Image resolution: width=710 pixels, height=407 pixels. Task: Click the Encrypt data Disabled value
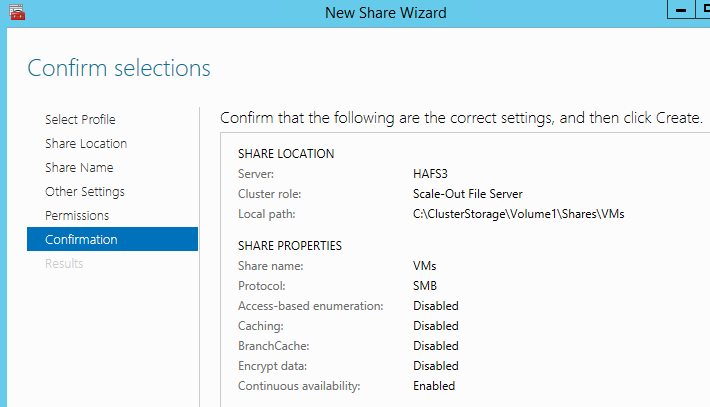tap(436, 366)
